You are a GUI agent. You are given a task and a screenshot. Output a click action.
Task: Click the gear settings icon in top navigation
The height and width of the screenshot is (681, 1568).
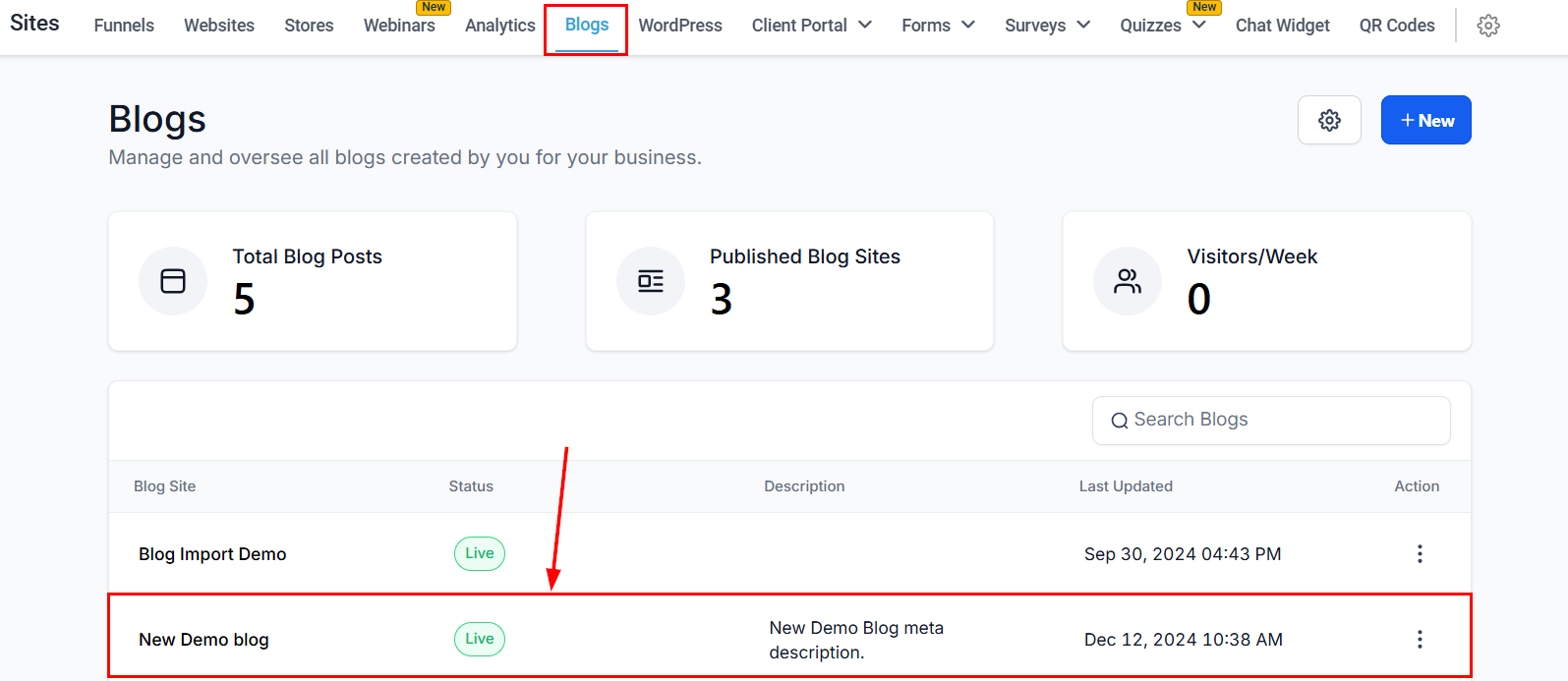click(1488, 26)
